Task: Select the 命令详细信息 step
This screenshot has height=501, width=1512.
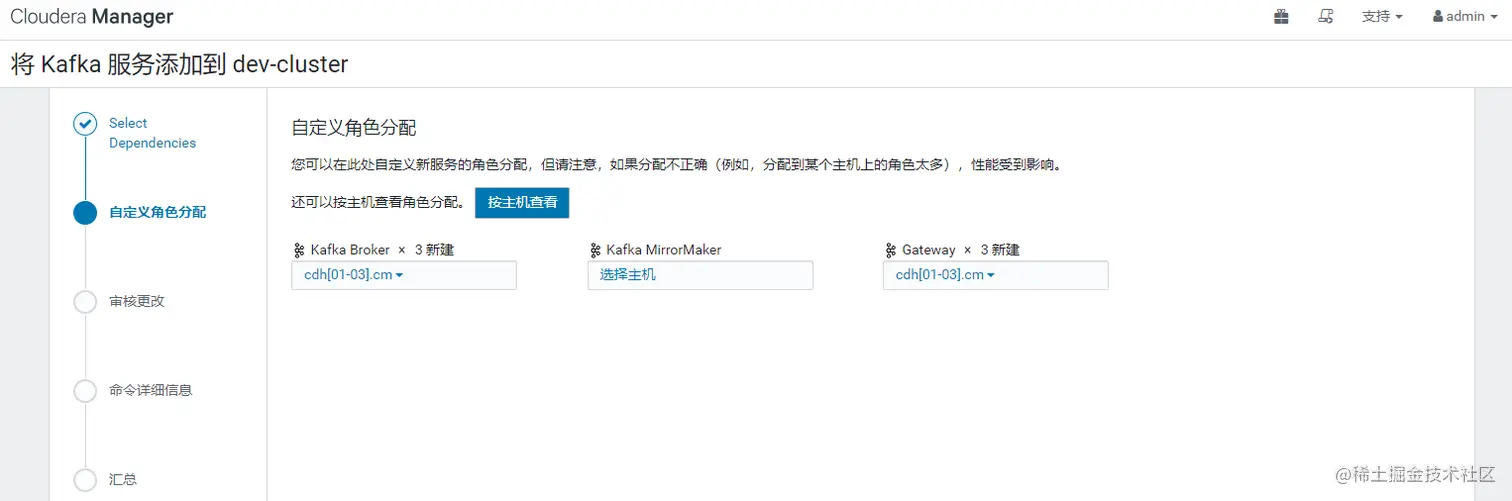Action: [150, 390]
